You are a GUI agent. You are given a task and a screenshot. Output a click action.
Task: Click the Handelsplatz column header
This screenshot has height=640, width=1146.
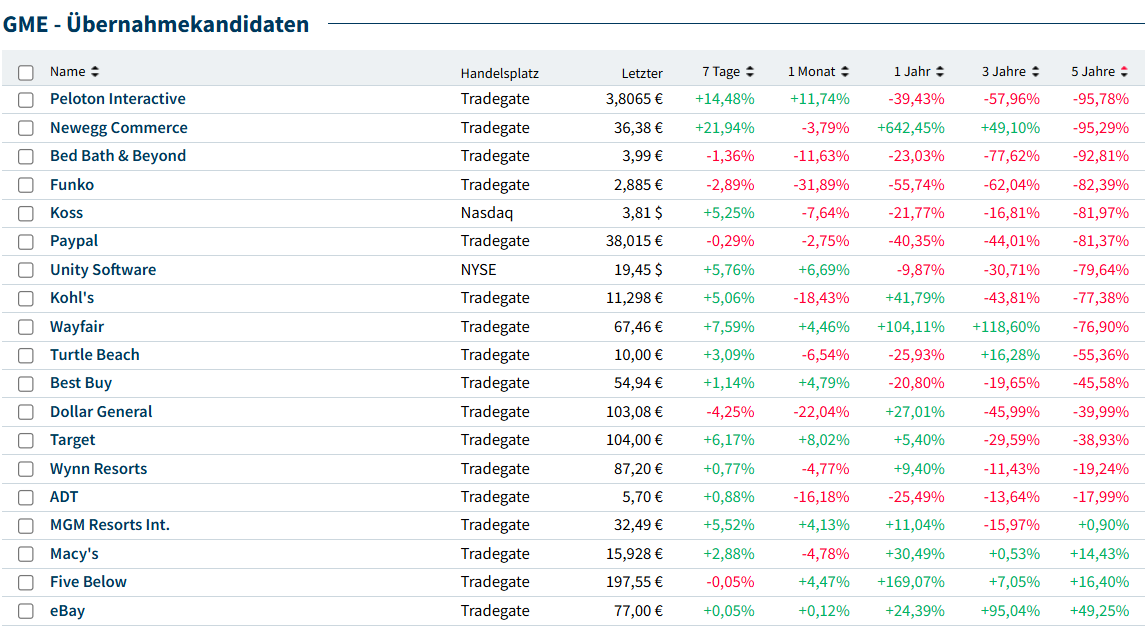tap(499, 73)
